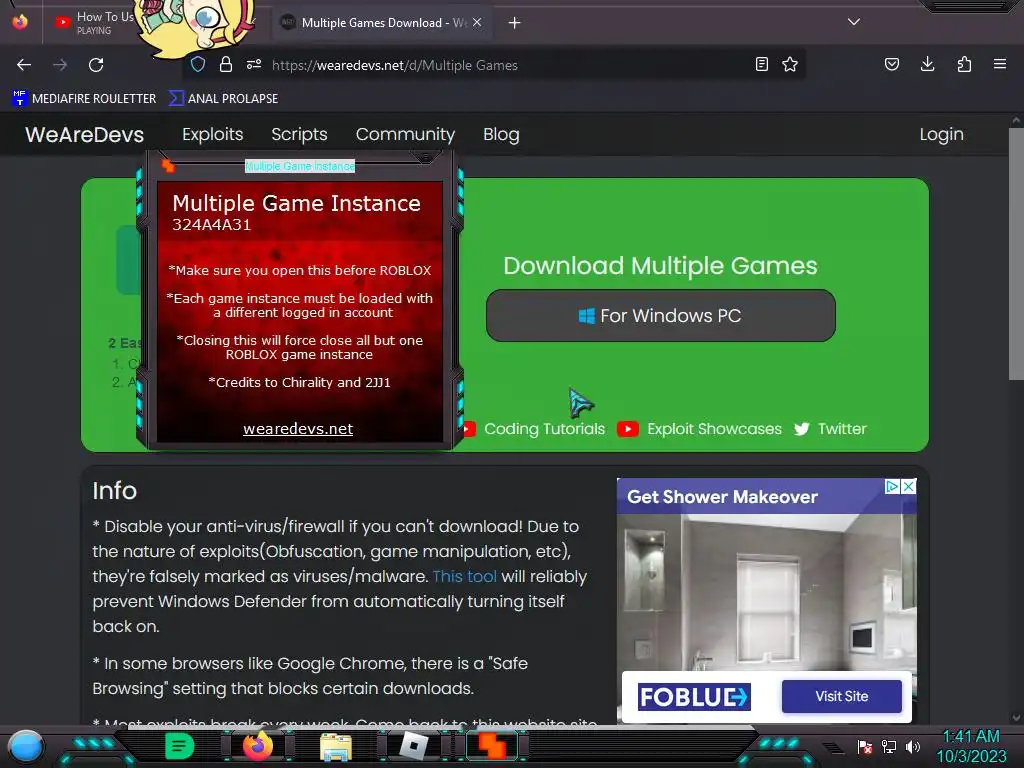This screenshot has height=768, width=1024.
Task: Open Coding Tutorials YouTube link
Action: 545,429
